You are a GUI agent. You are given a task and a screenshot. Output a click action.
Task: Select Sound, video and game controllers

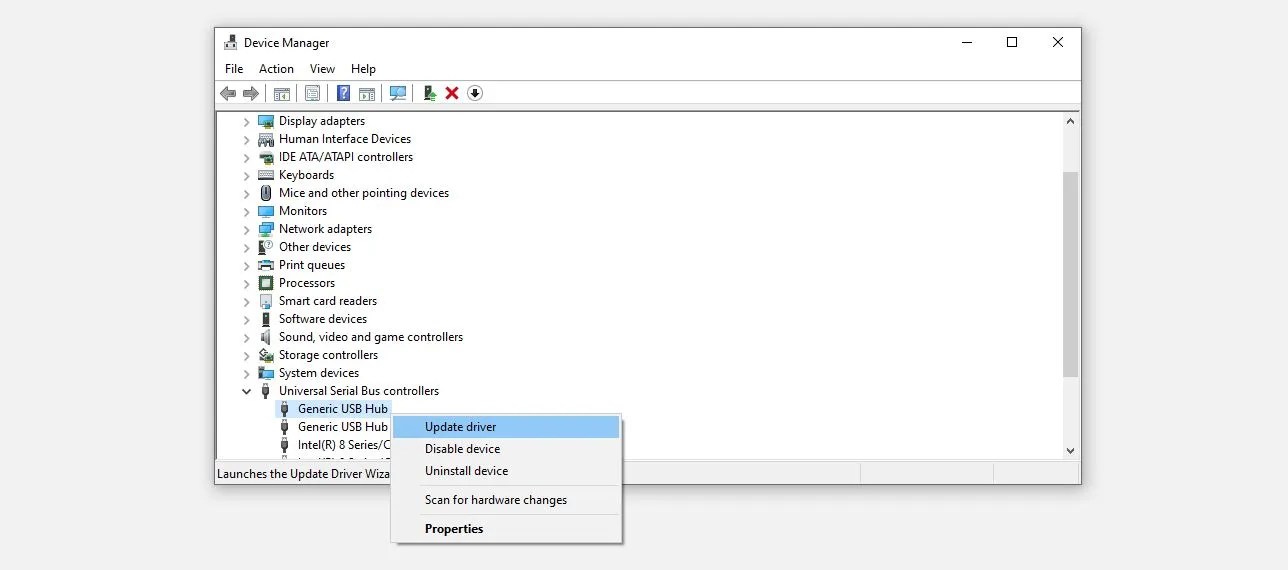pos(371,337)
